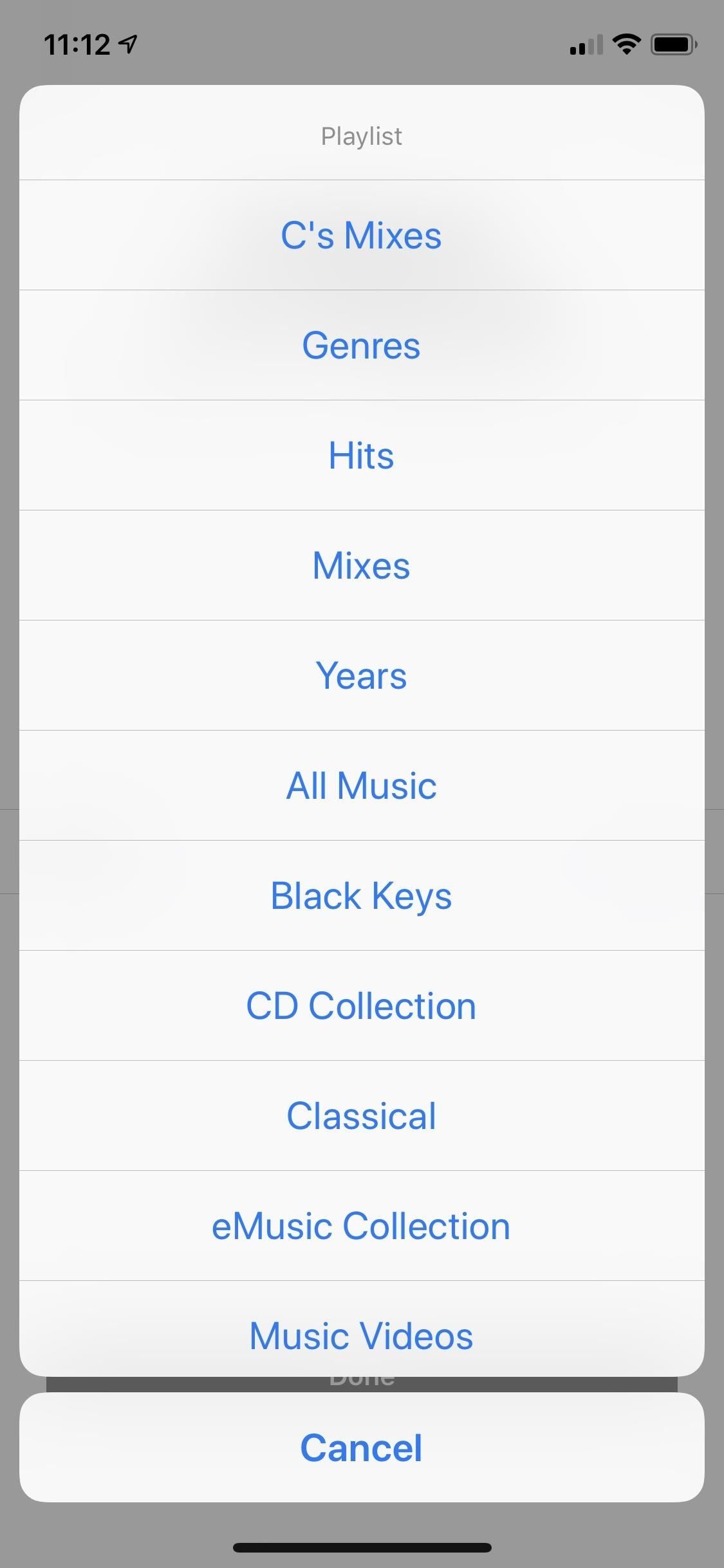The width and height of the screenshot is (724, 1568).
Task: Select the Mixes playlist entry
Action: (x=361, y=565)
